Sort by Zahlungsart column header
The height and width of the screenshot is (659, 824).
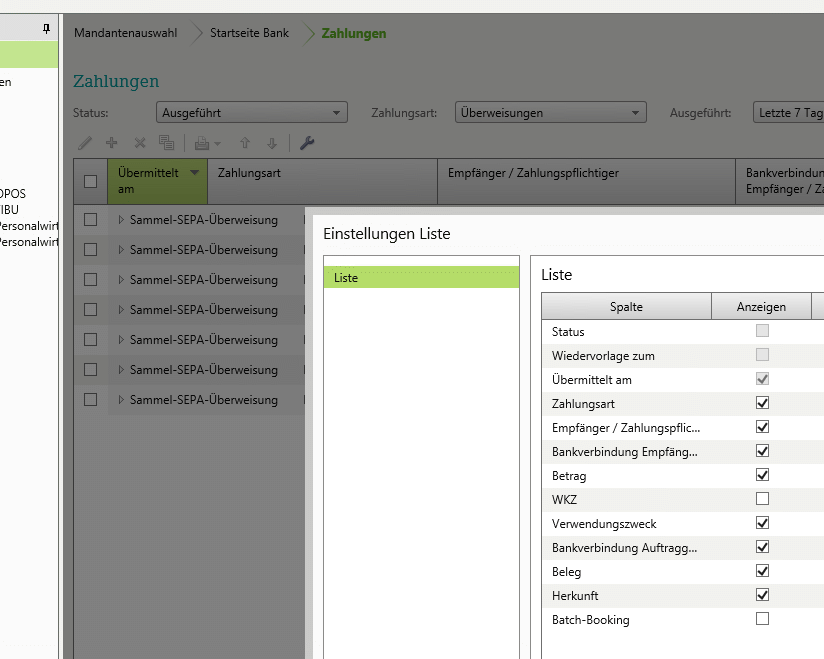coord(323,181)
